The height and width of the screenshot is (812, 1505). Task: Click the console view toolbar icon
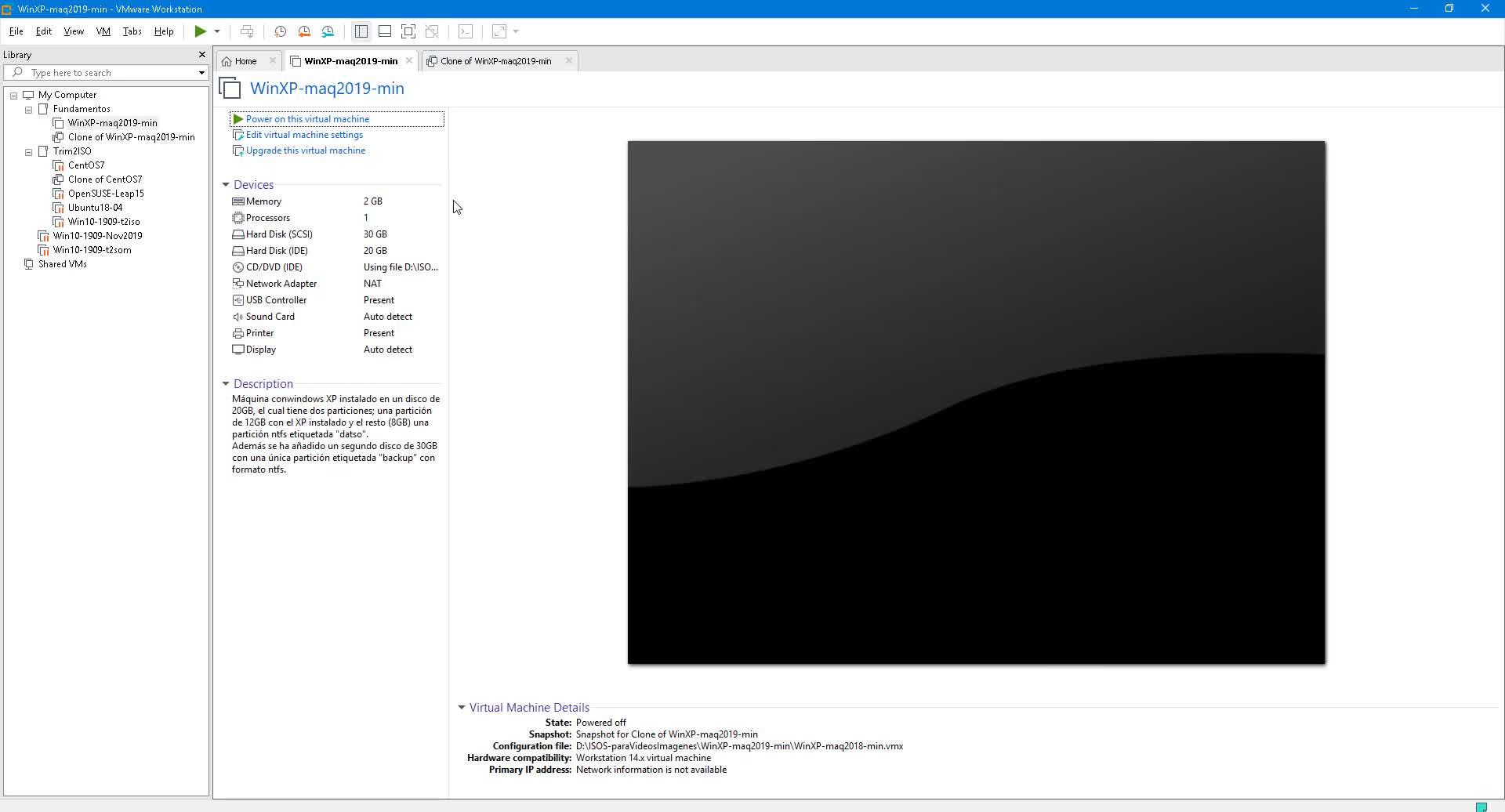pos(466,31)
